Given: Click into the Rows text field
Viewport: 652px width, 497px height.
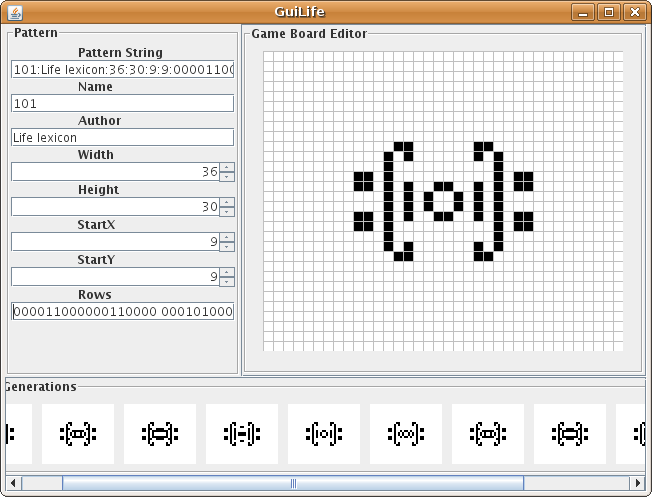Looking at the screenshot, I should pos(122,311).
